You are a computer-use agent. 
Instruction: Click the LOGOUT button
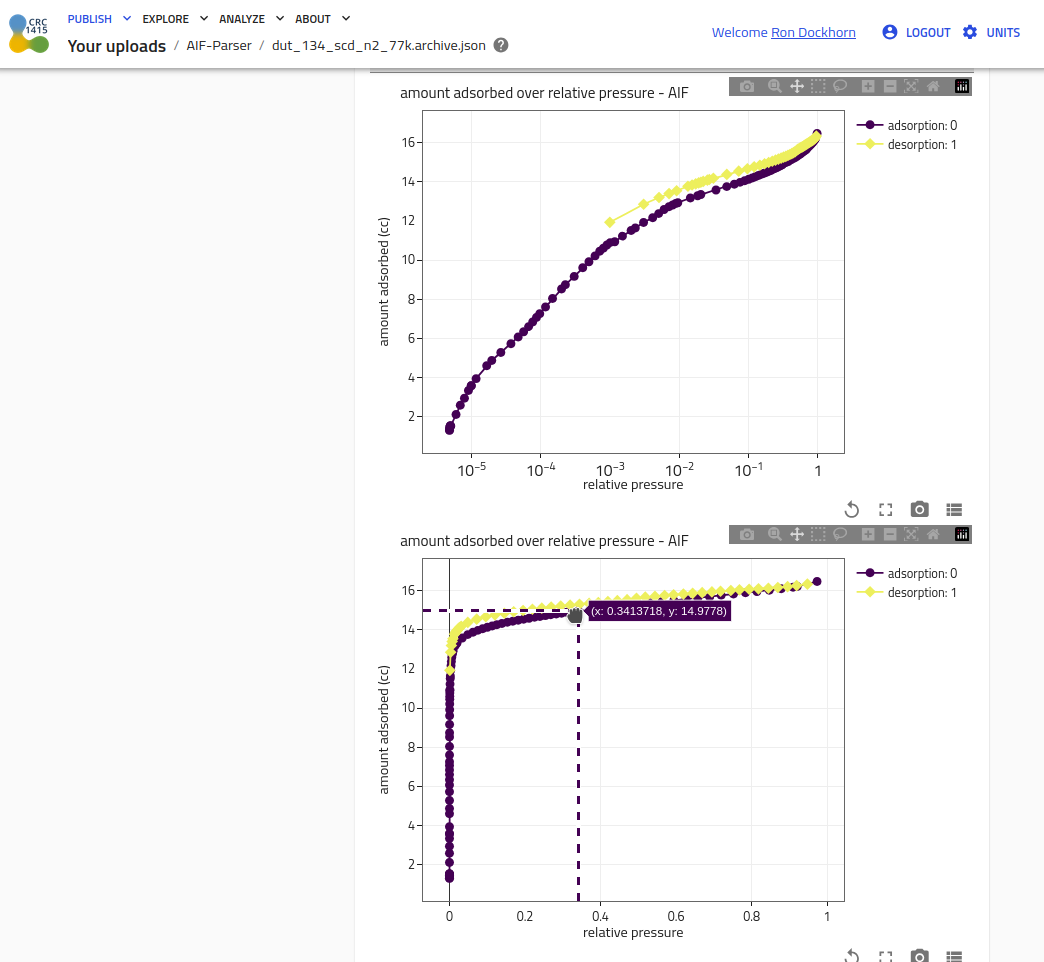tap(916, 33)
